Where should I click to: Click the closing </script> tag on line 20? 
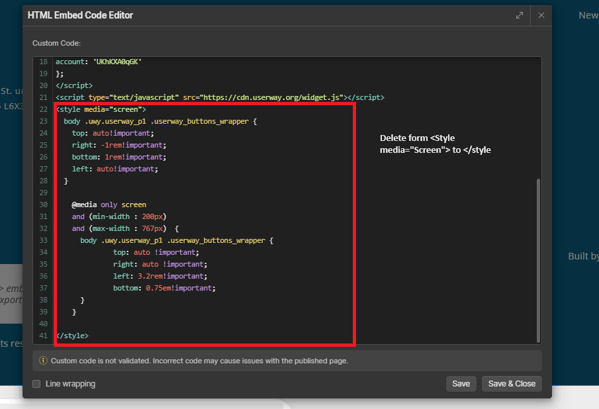74,86
